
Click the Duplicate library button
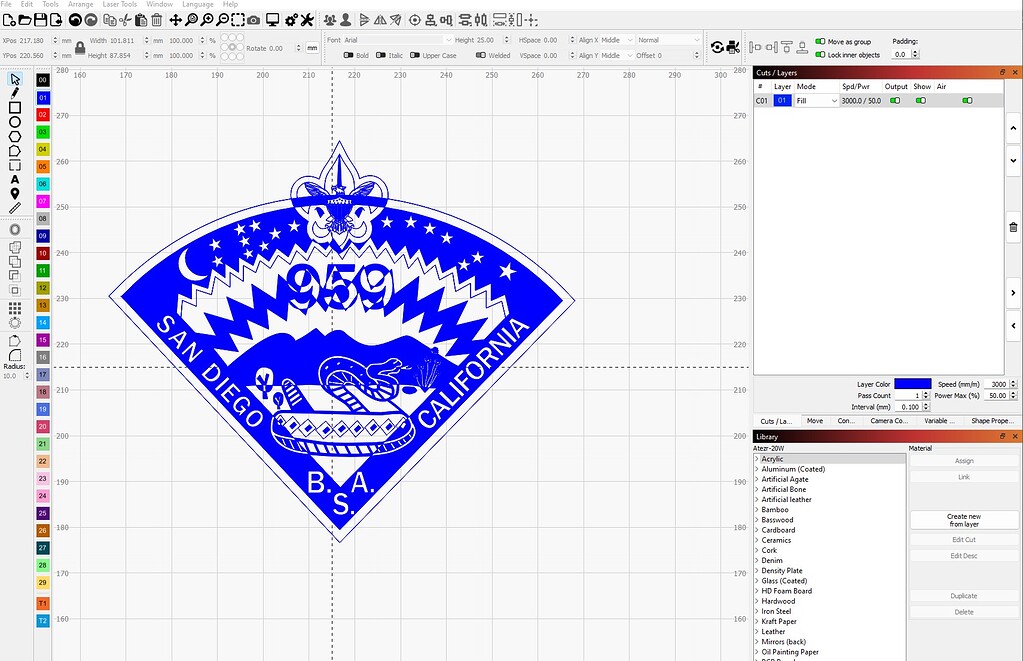click(x=963, y=595)
